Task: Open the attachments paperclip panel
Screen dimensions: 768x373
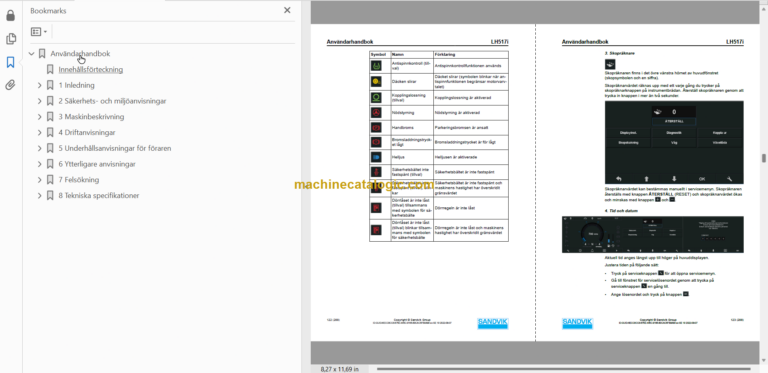Action: 10,85
